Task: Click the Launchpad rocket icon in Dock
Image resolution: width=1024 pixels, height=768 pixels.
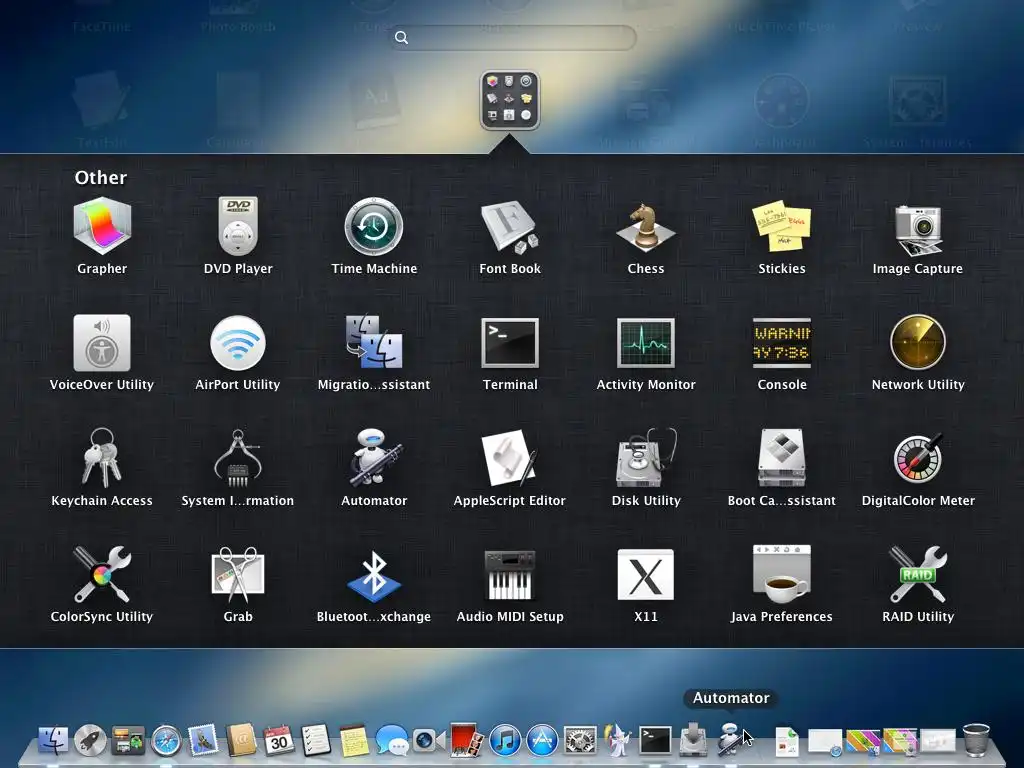Action: (90, 741)
